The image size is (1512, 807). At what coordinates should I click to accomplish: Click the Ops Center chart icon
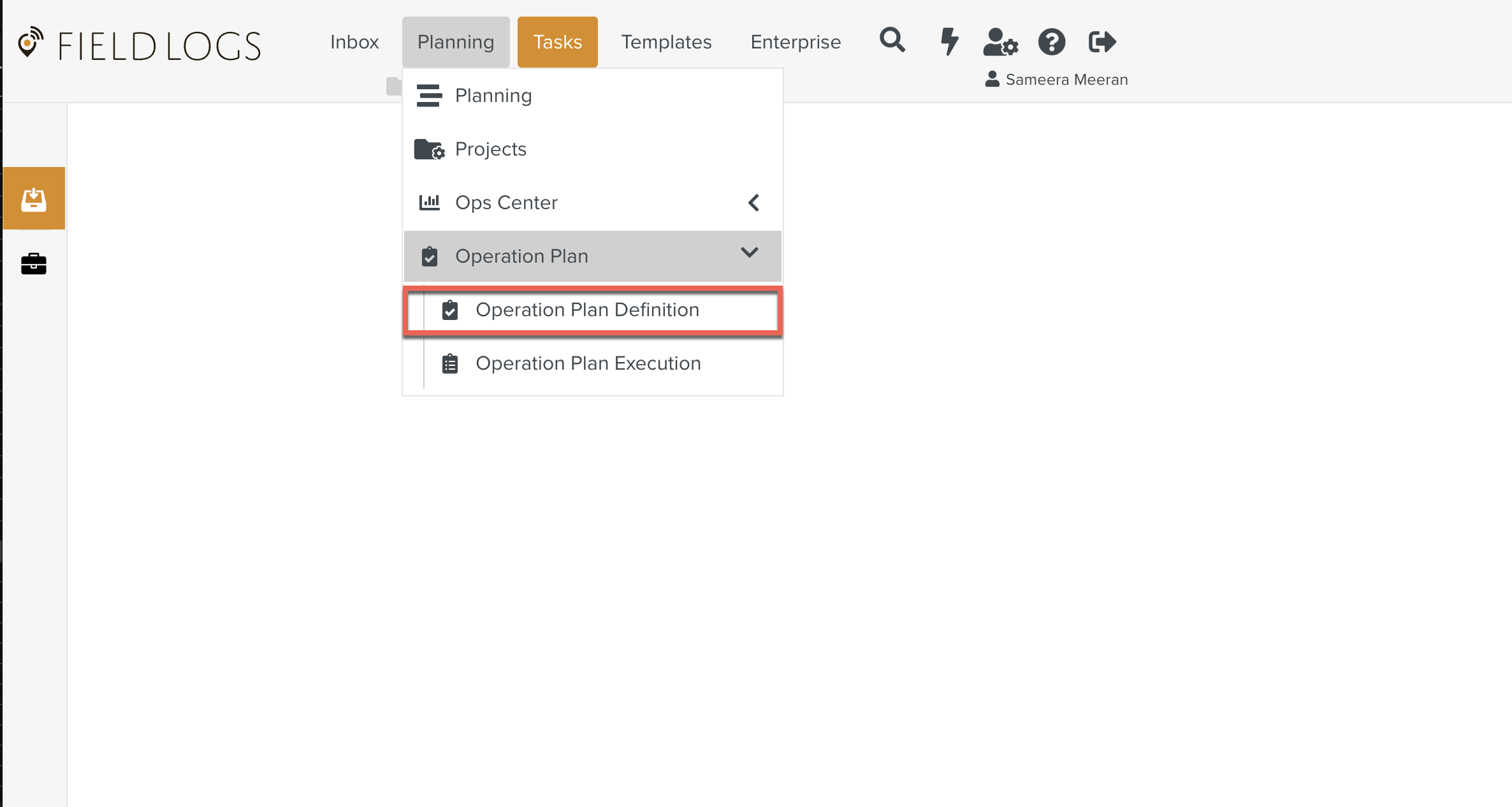tap(429, 203)
